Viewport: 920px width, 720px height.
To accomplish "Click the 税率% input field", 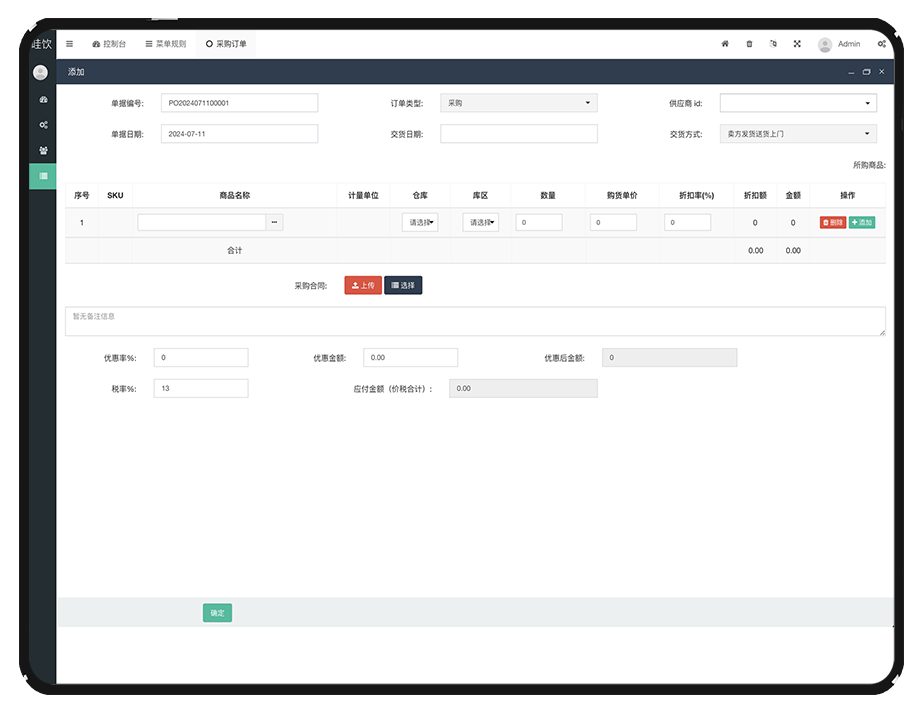I will click(x=201, y=388).
